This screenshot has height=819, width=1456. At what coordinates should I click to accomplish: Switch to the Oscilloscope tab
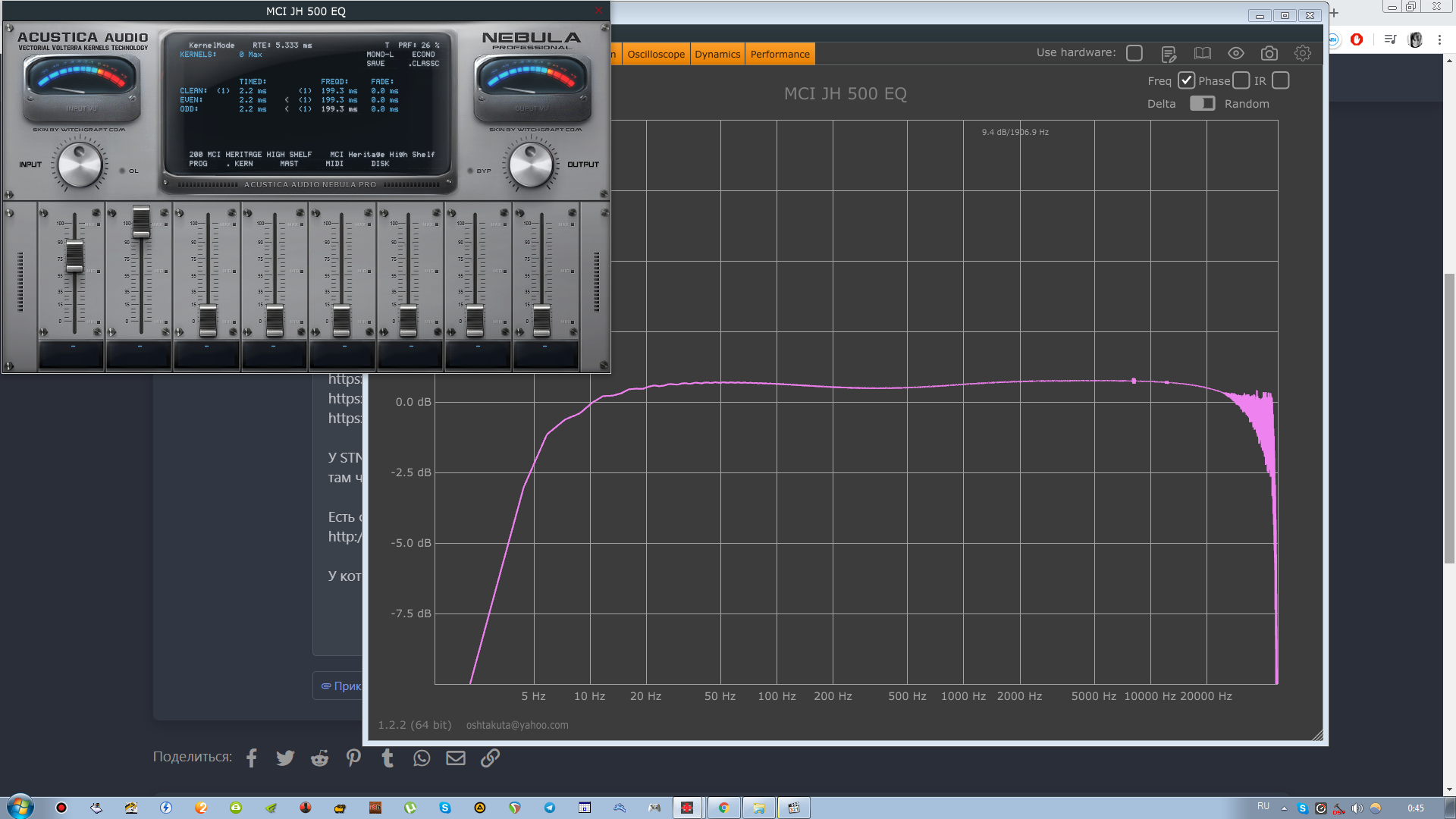(x=656, y=54)
